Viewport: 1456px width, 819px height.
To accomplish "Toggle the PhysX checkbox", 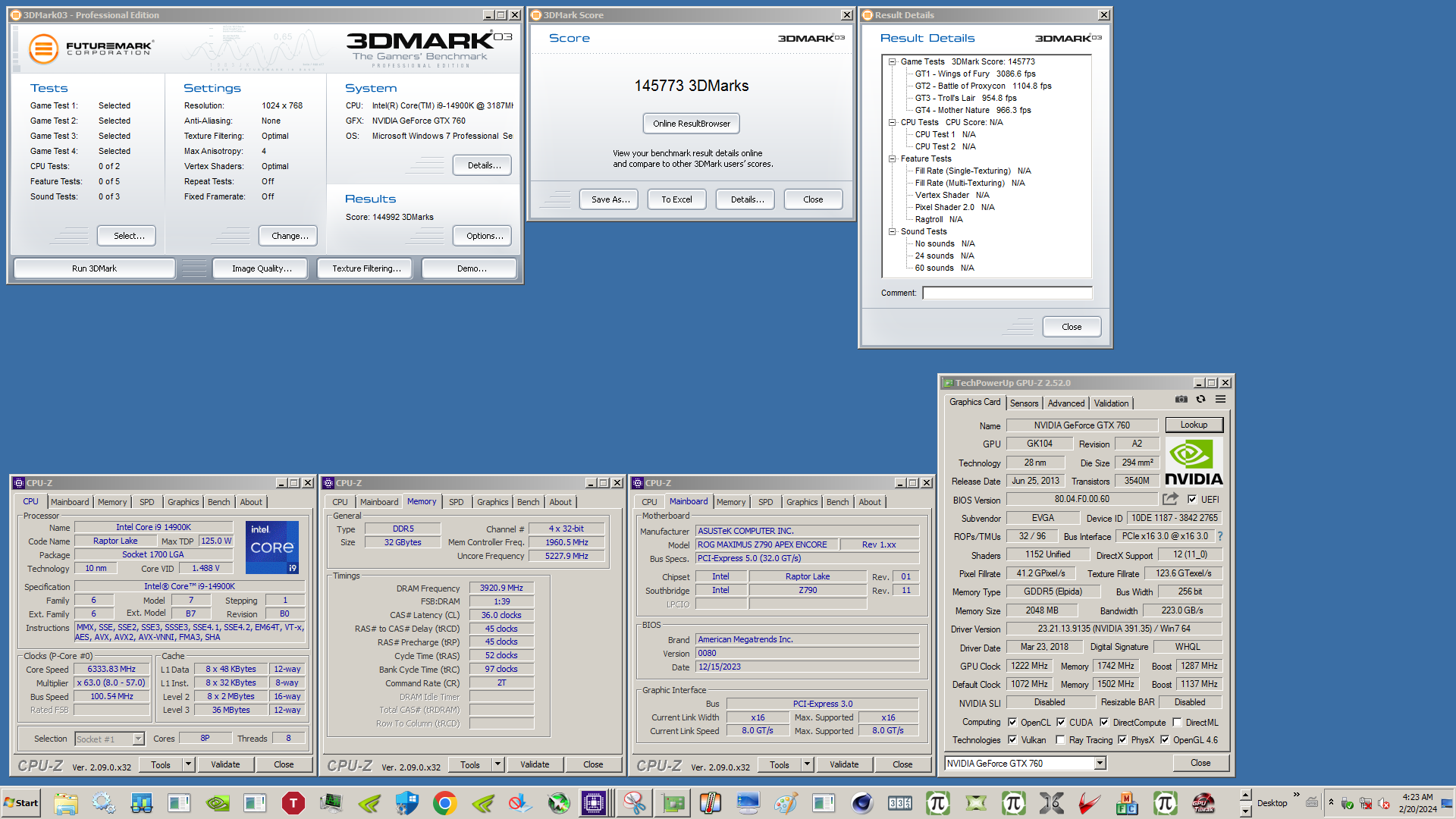I will [x=1122, y=740].
